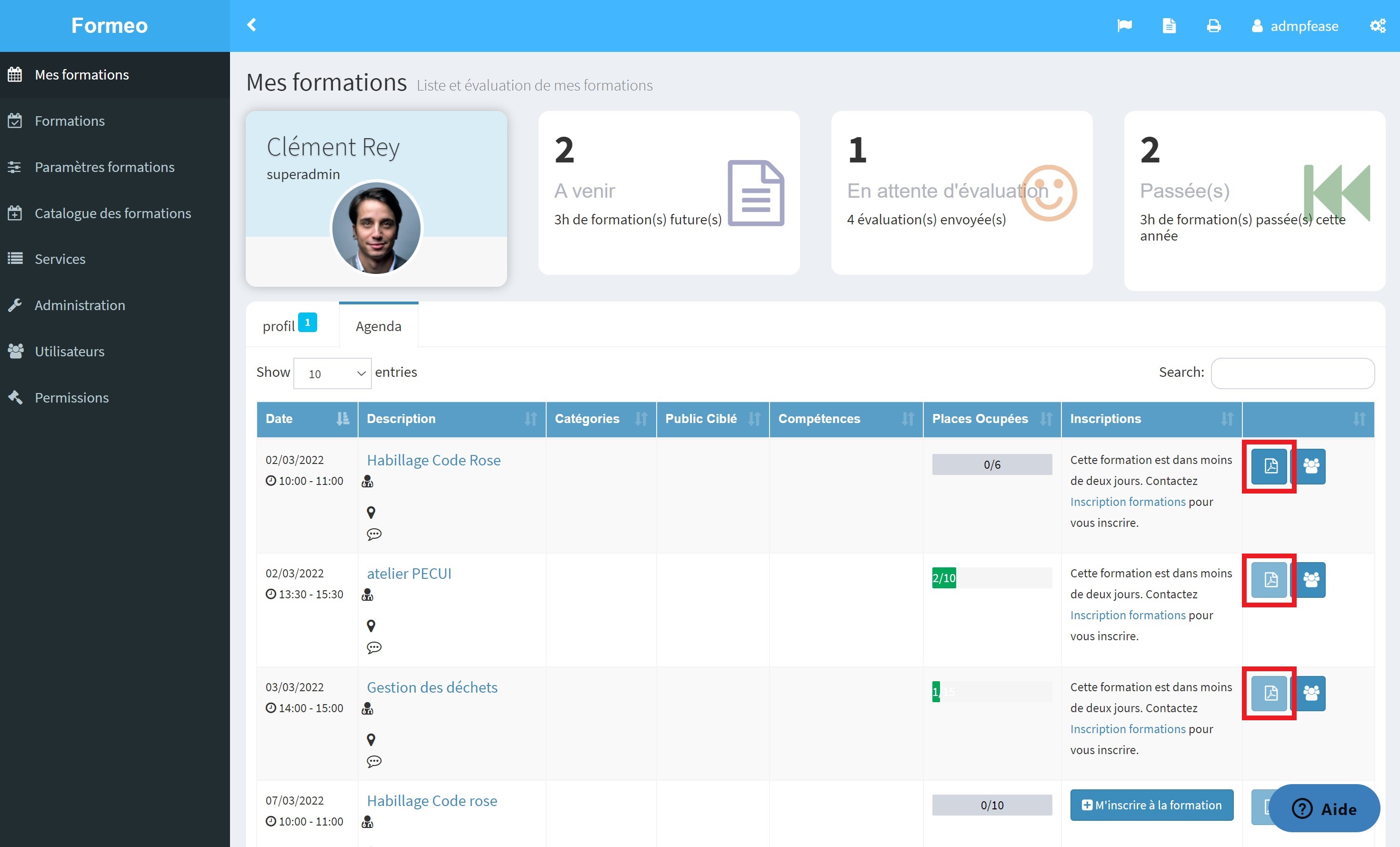The height and width of the screenshot is (847, 1400).
Task: Open Habillage Code rose 07/03/2022 link
Action: tap(432, 800)
